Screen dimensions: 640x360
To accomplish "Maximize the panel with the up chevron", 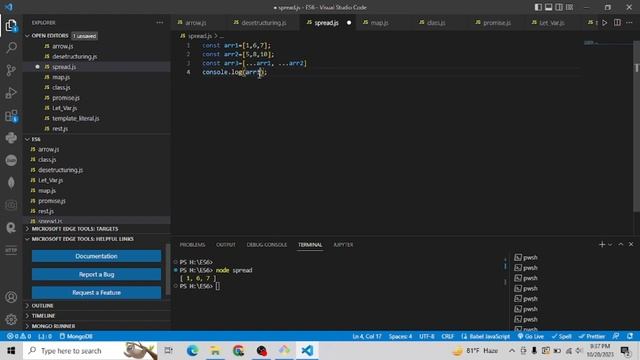I will [621, 244].
